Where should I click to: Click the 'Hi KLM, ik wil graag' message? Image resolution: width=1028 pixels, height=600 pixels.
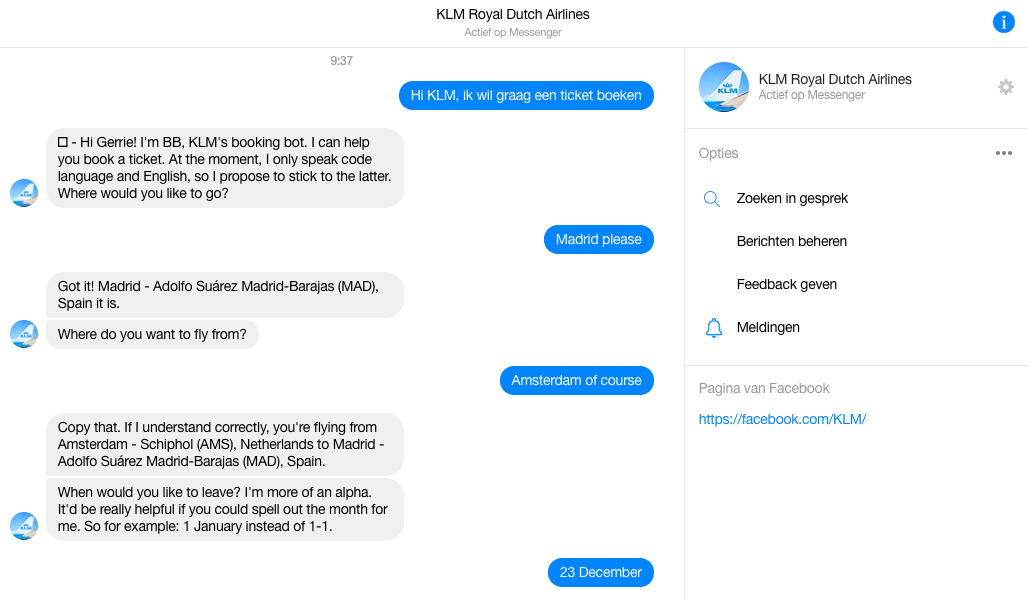pyautogui.click(x=526, y=96)
